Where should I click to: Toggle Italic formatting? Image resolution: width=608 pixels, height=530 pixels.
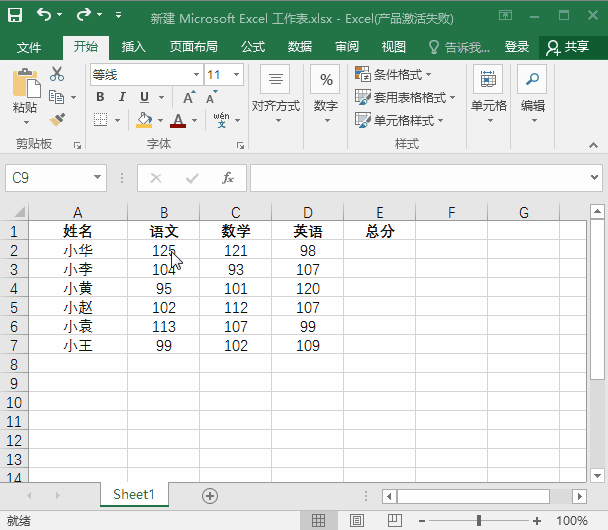coord(122,97)
